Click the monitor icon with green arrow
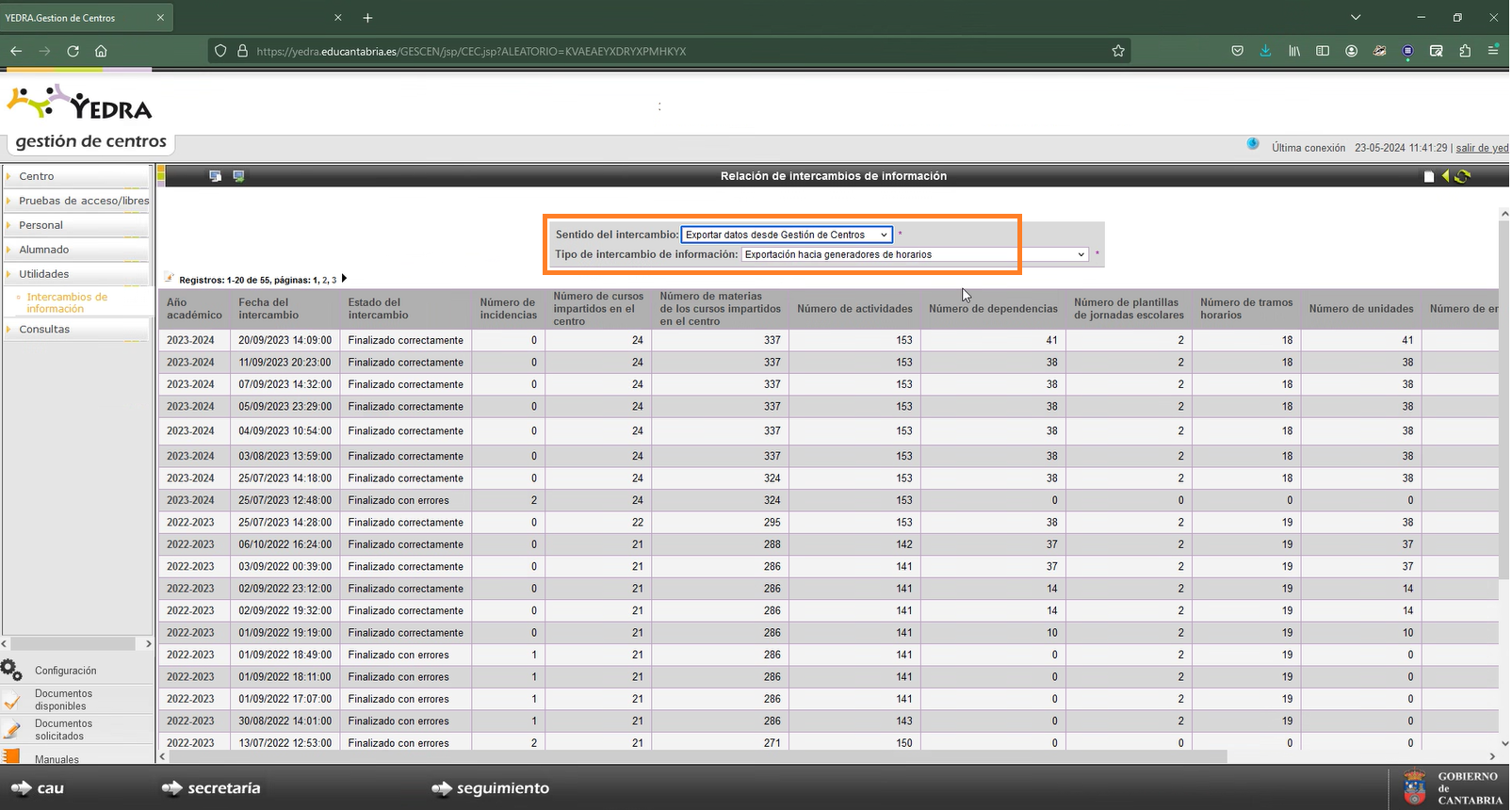The height and width of the screenshot is (810, 1512). click(238, 176)
